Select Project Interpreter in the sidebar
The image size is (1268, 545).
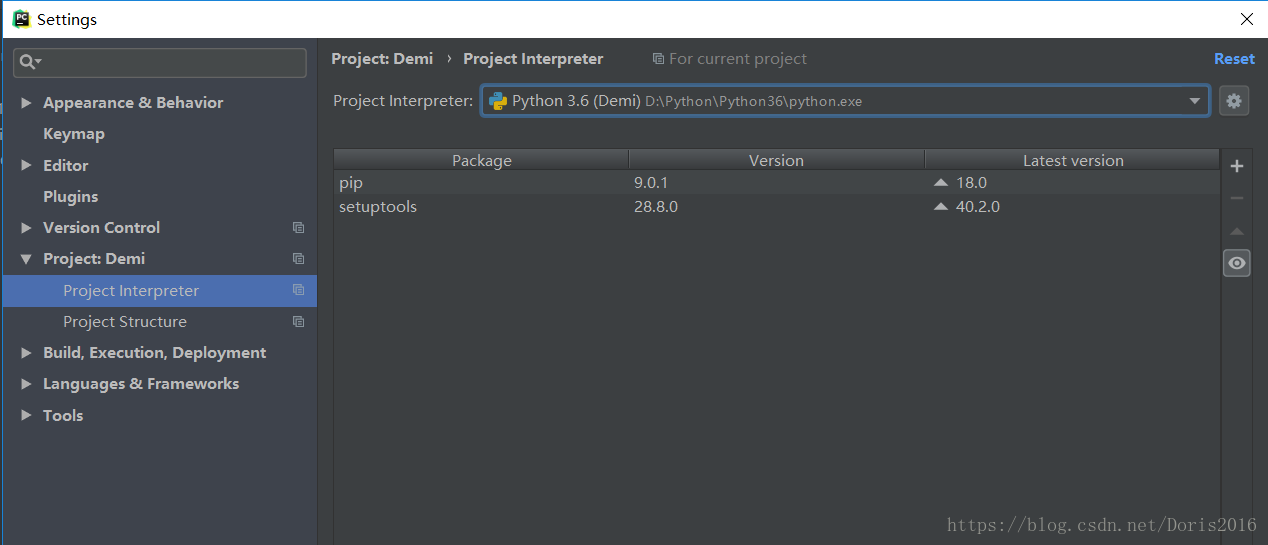[x=160, y=291]
